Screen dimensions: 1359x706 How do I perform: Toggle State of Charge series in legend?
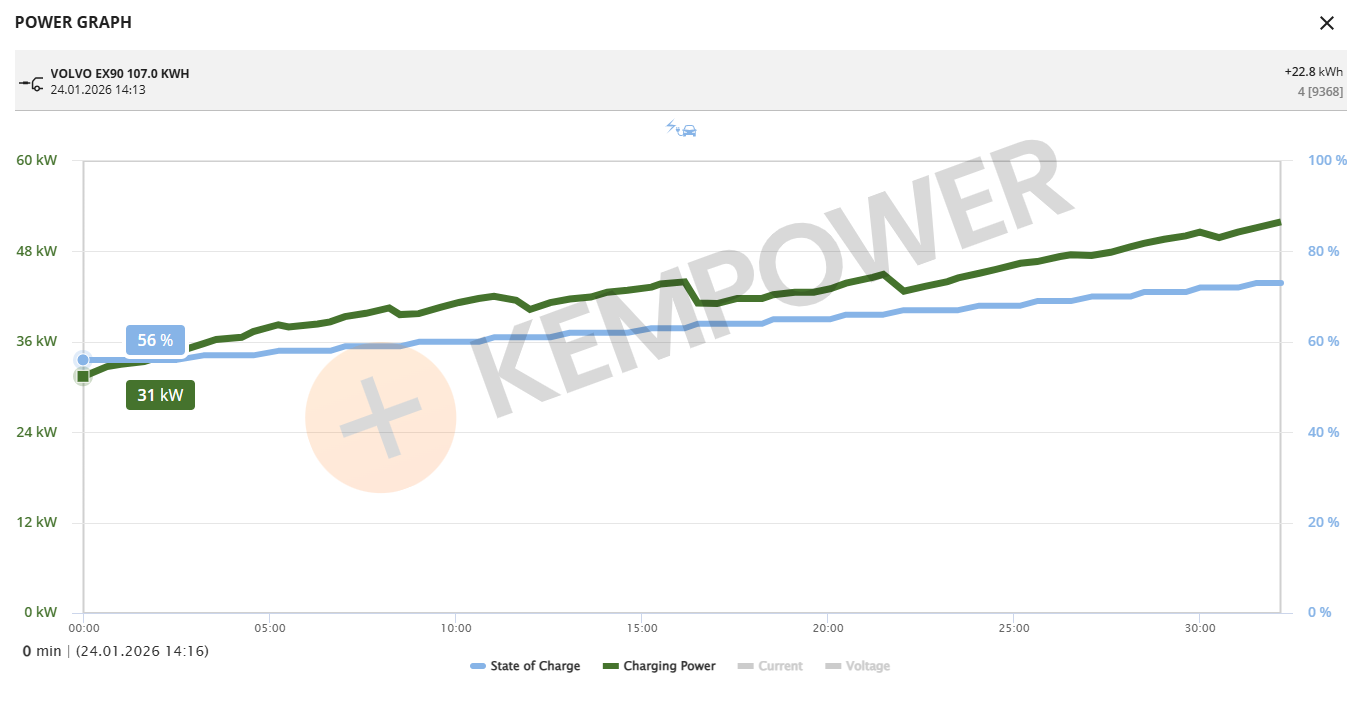tap(525, 666)
